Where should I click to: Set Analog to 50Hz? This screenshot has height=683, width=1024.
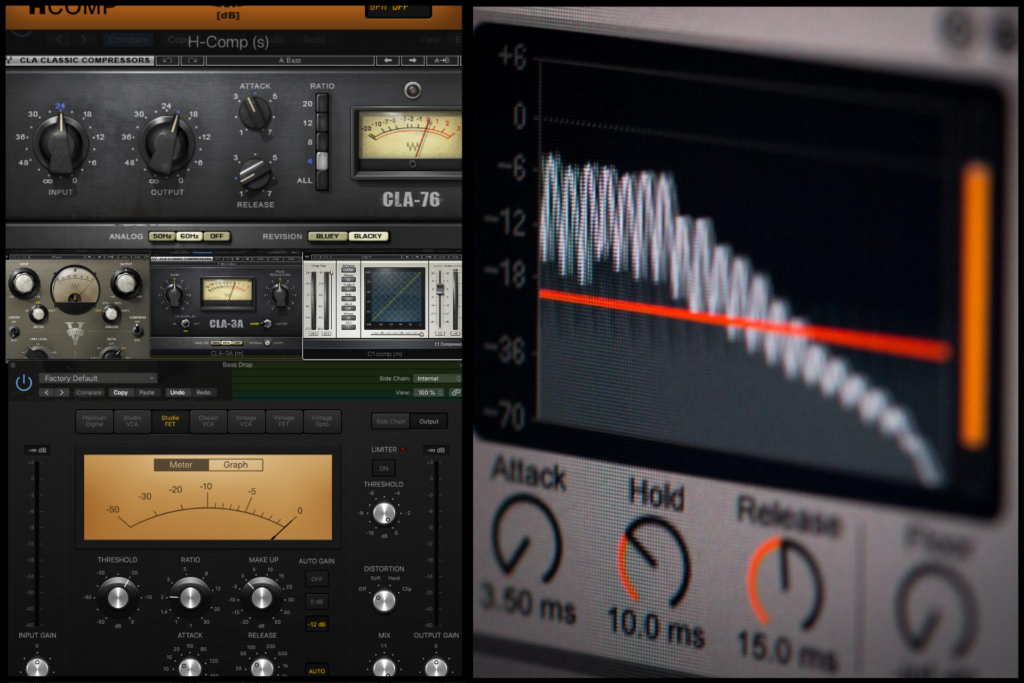[161, 236]
